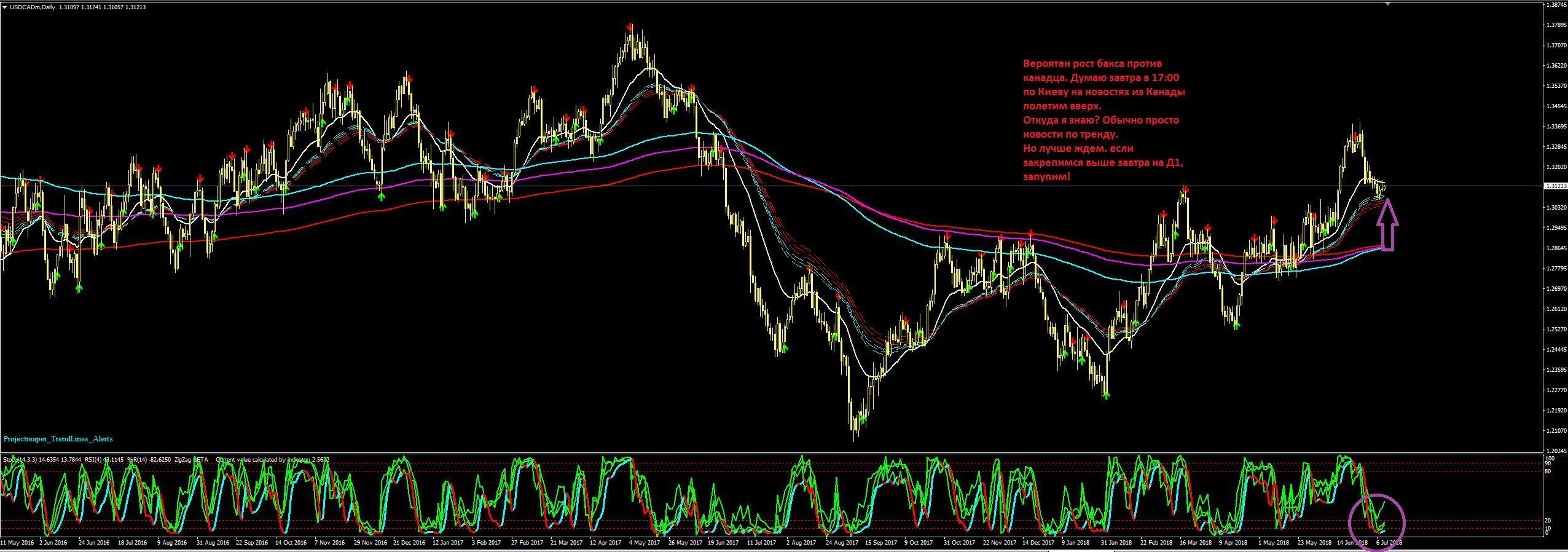Click price level 1.35370 on the scale
The width and height of the screenshot is (1568, 552).
[1556, 86]
